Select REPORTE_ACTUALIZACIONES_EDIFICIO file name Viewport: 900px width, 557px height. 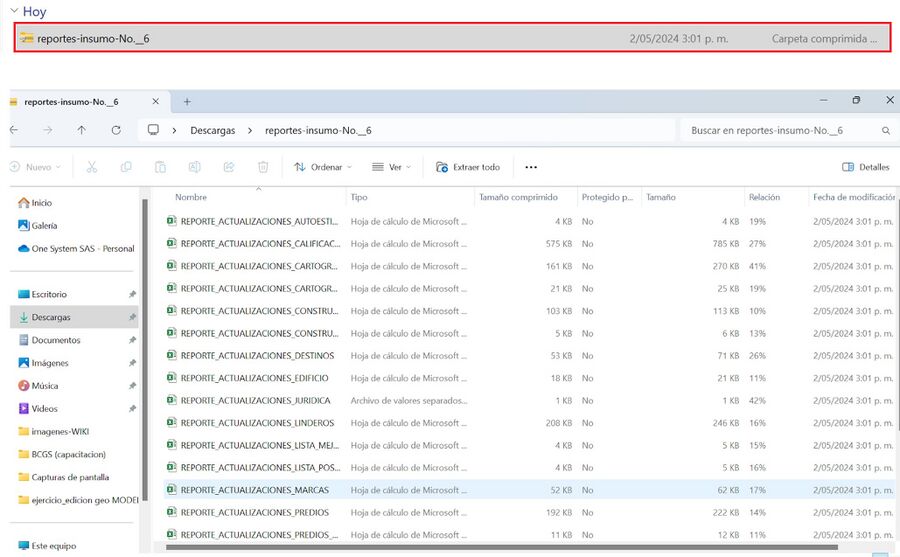254,378
